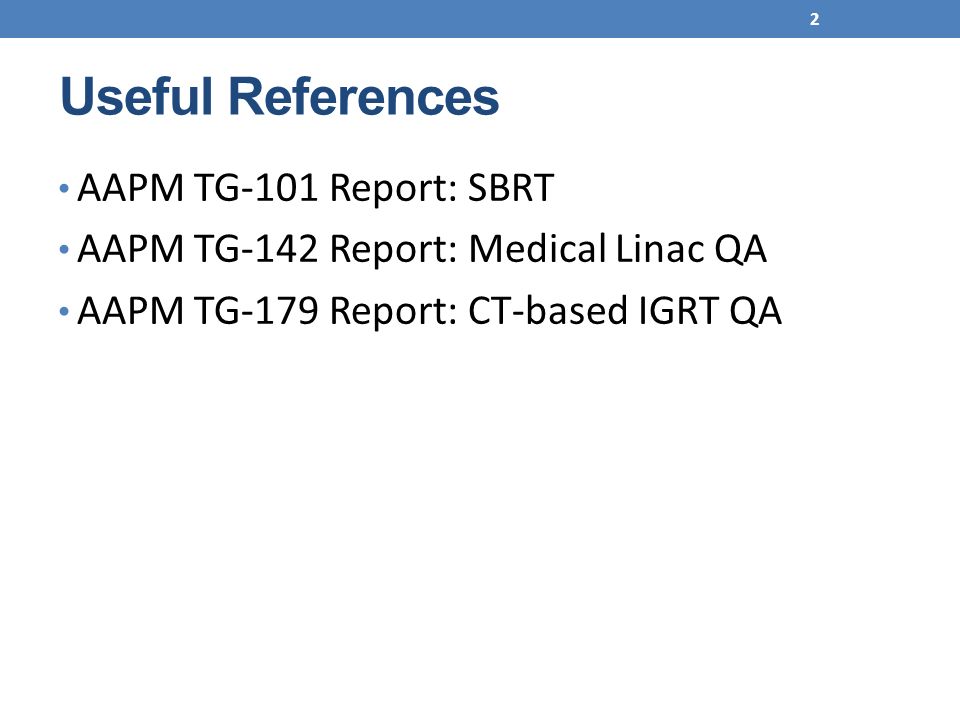Click the word 'Medical' in second bullet
960x720 pixels.
click(538, 249)
